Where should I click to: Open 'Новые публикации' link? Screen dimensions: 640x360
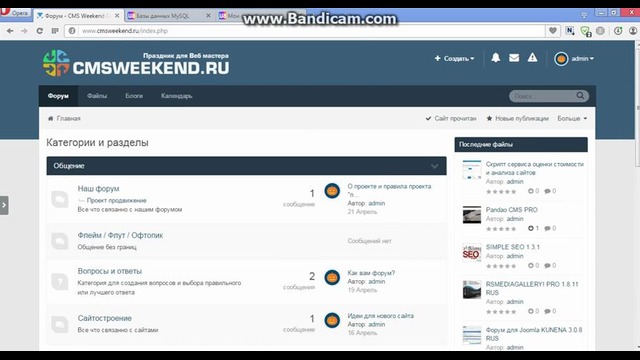pos(517,118)
